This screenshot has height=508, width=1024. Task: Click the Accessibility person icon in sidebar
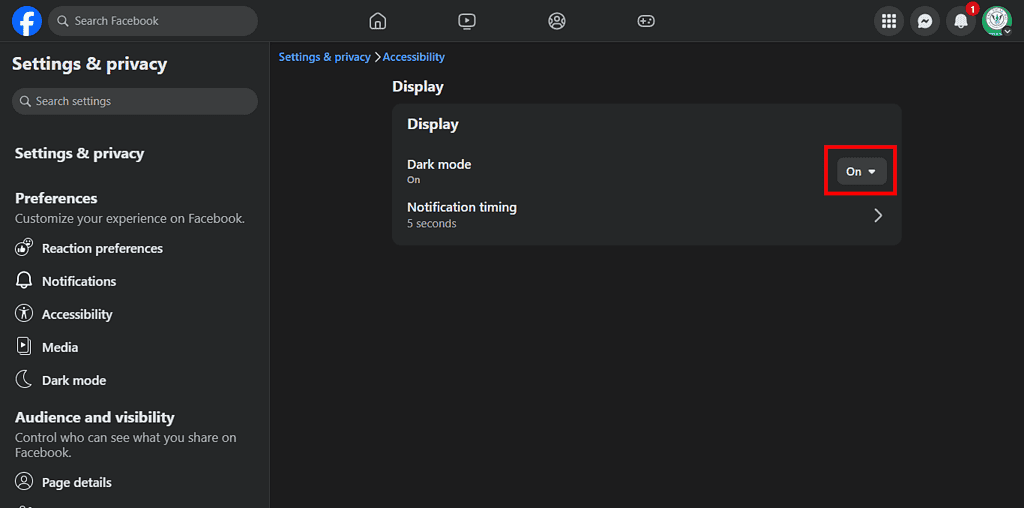(x=24, y=313)
